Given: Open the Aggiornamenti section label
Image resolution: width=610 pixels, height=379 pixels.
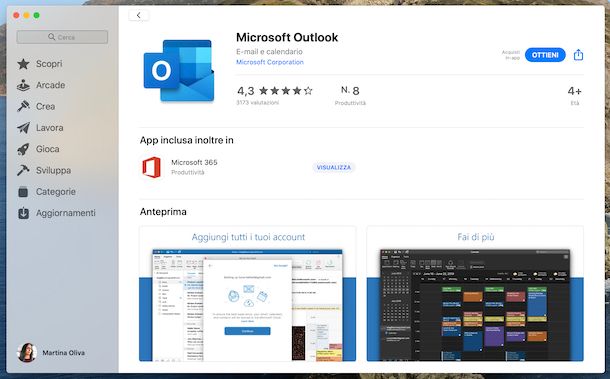Looking at the screenshot, I should click(65, 213).
